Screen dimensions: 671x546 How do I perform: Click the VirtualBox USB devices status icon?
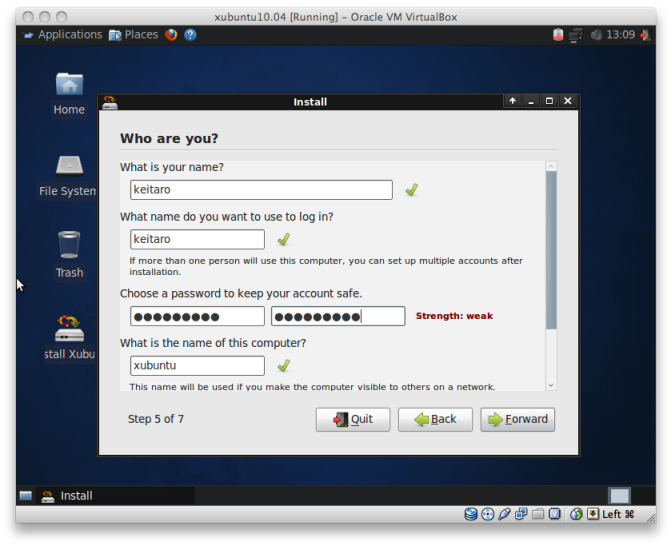click(504, 514)
